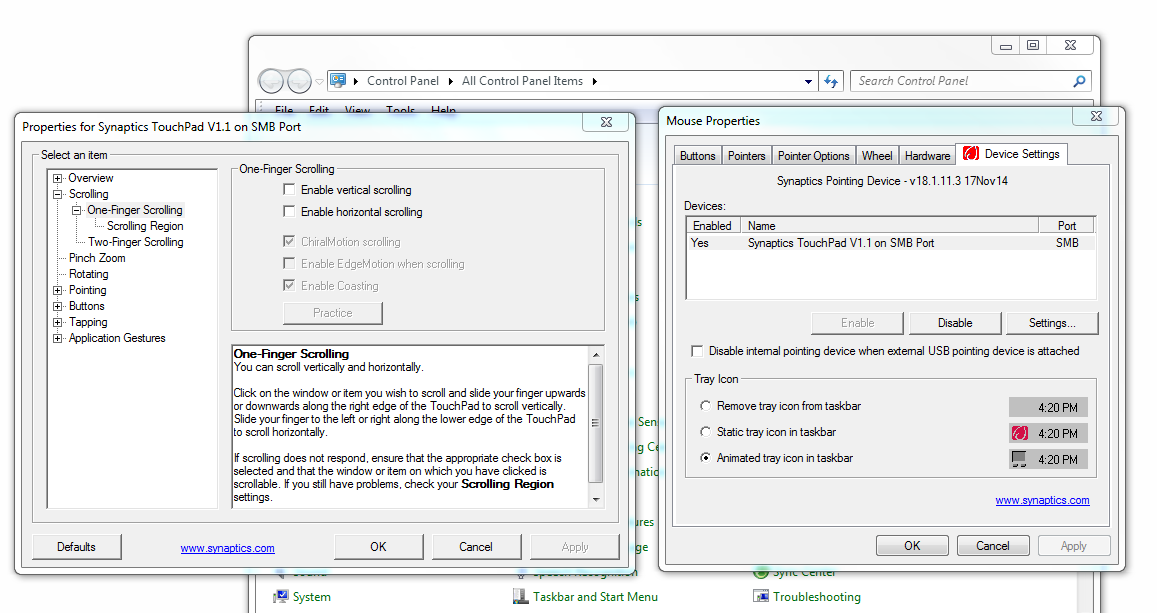Click OK in Mouse Properties
1157x613 pixels.
912,546
